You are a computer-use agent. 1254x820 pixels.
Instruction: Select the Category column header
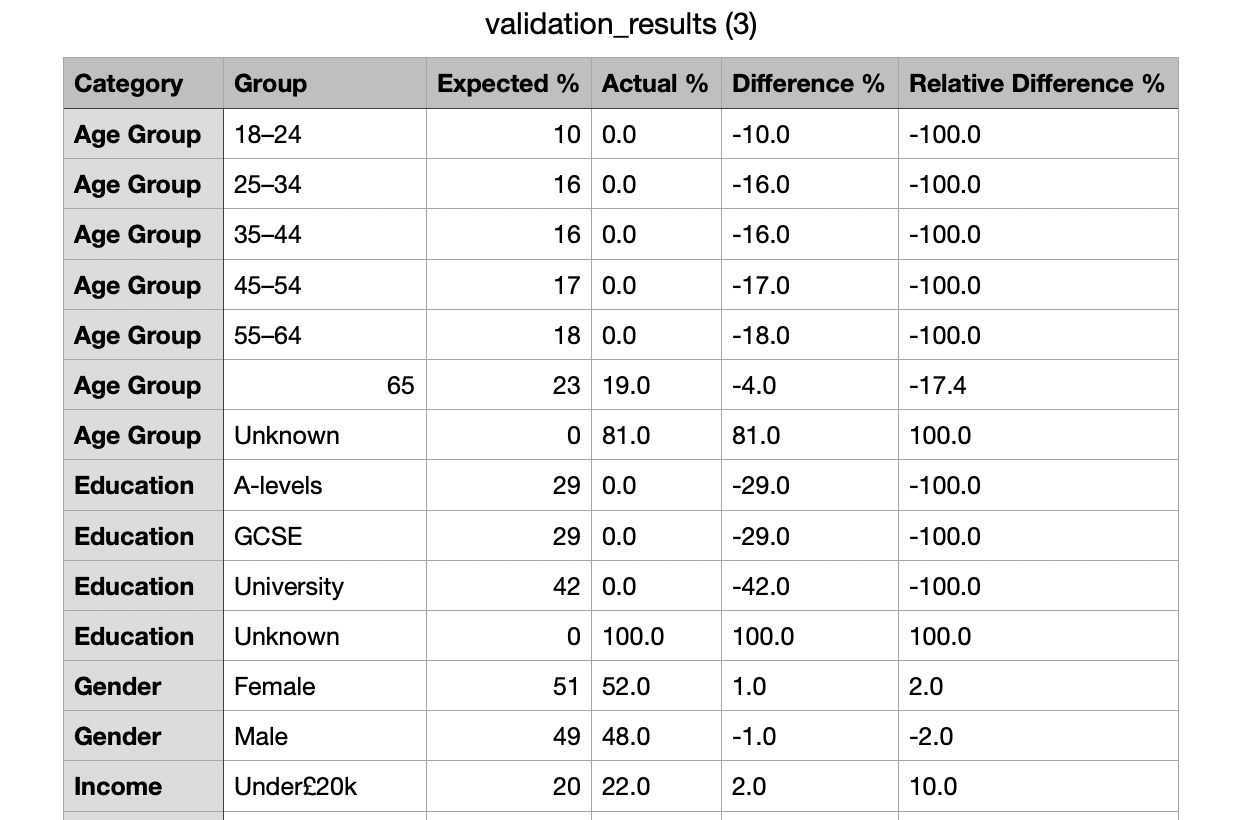(129, 84)
